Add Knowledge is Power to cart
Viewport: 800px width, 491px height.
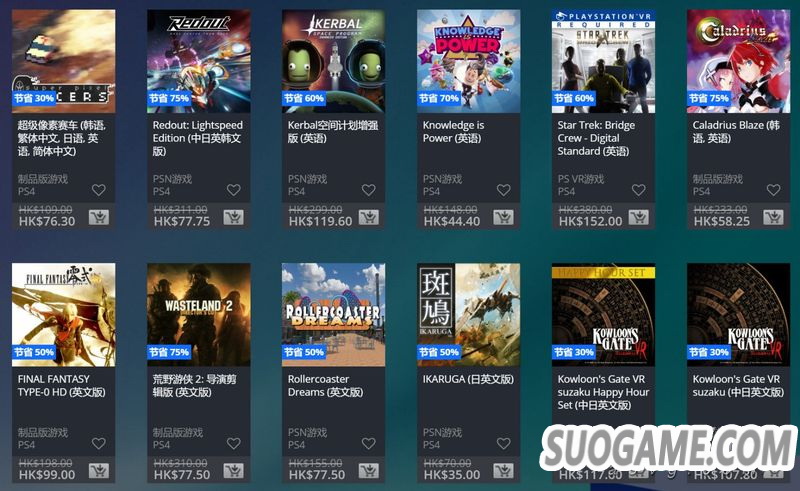point(503,218)
